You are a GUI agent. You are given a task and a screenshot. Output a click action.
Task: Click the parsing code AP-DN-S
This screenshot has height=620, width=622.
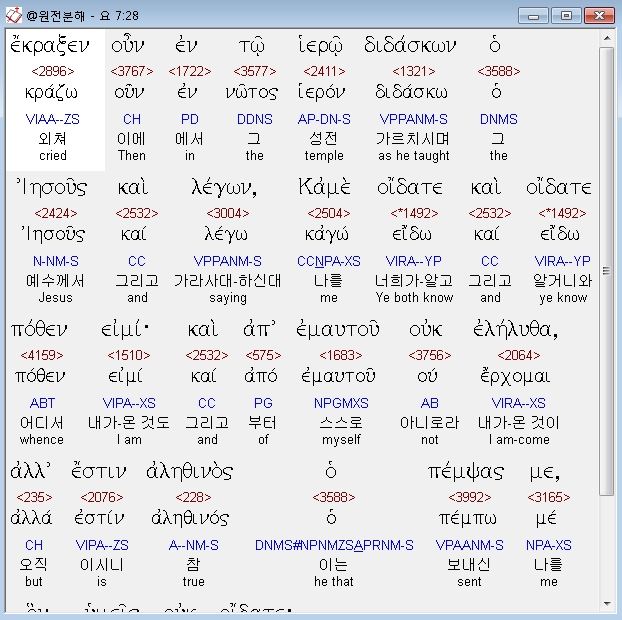324,119
